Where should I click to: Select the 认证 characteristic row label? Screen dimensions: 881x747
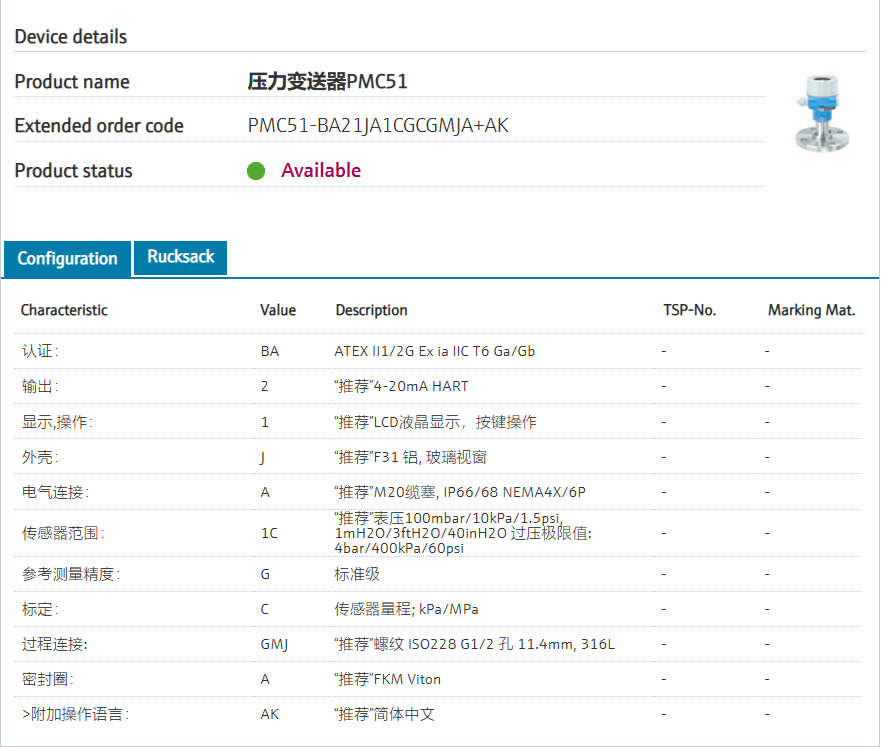40,352
